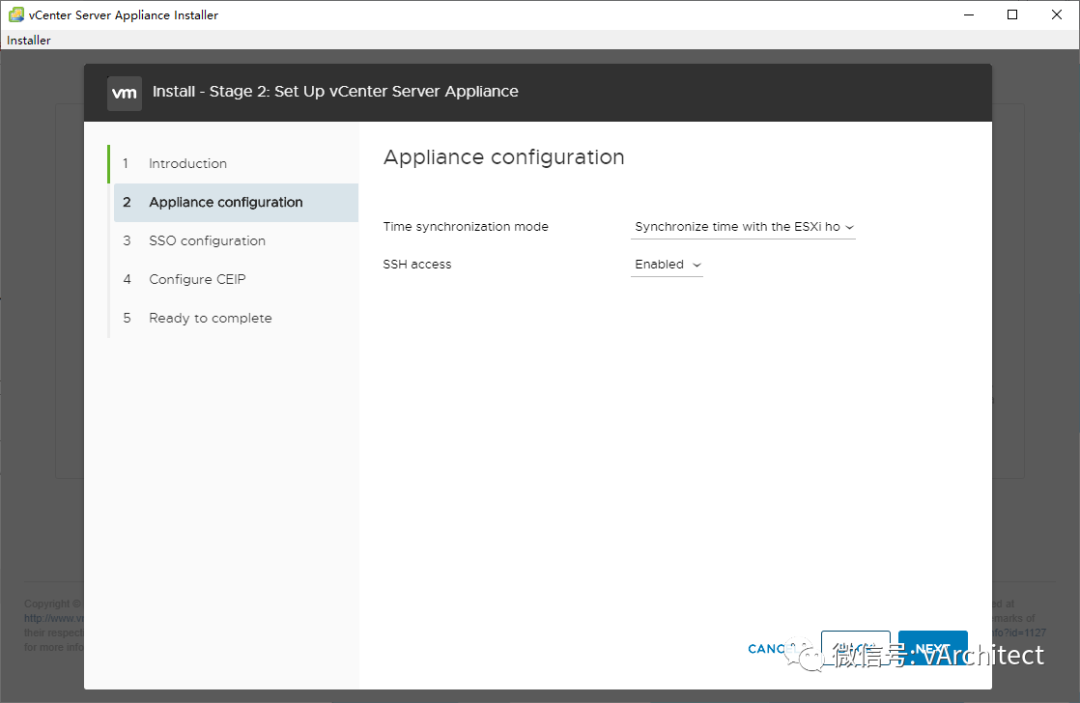1080x703 pixels.
Task: Go to the Introduction step
Action: (187, 163)
